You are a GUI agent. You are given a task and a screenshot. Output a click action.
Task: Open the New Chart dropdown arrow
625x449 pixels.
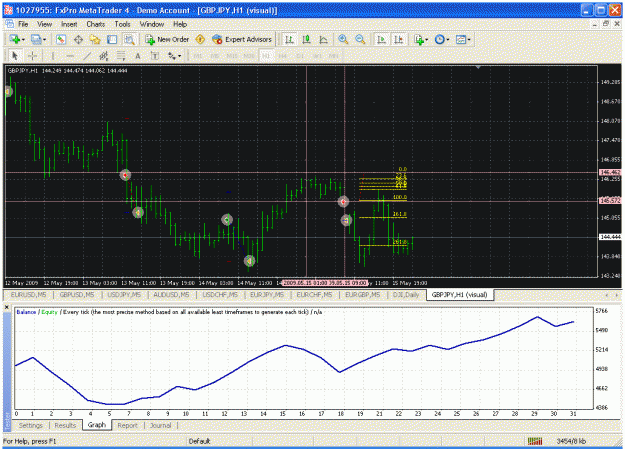click(x=23, y=39)
